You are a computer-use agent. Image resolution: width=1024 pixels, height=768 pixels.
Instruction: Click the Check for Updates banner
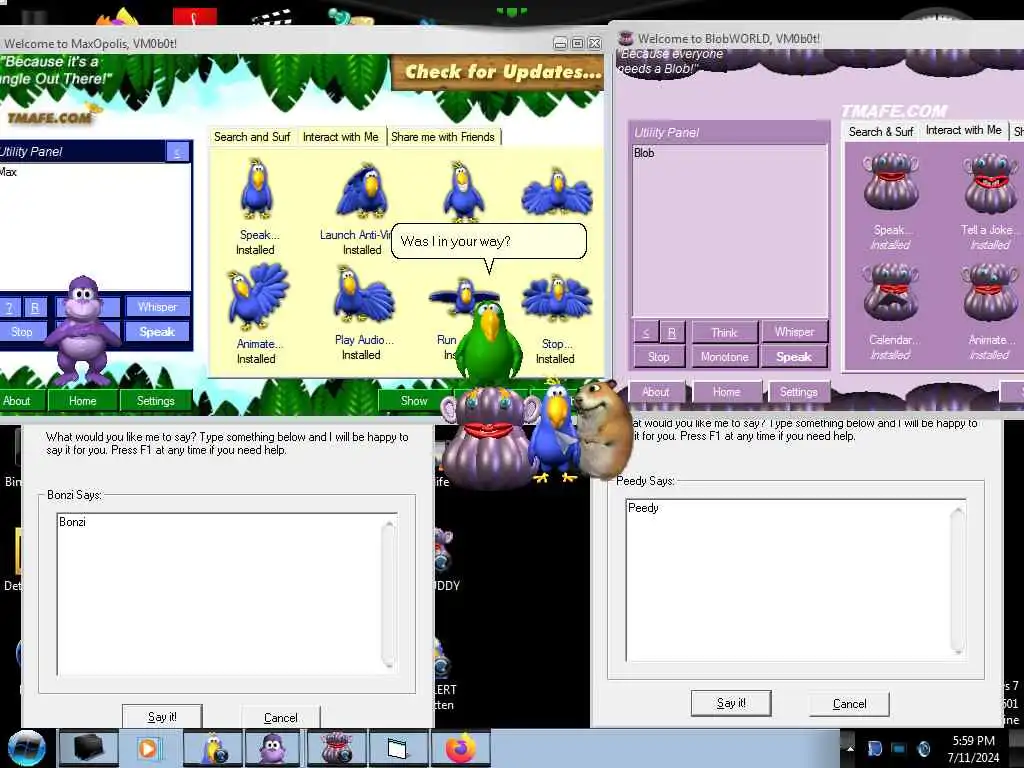pyautogui.click(x=498, y=72)
